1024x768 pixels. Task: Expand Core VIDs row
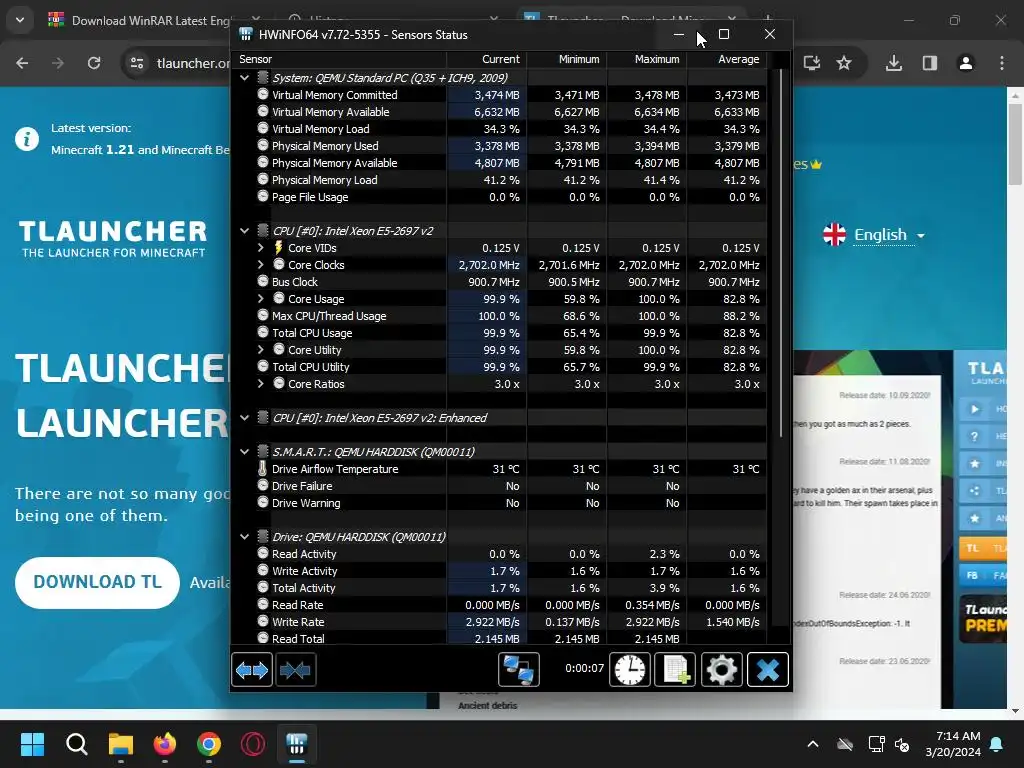pos(261,248)
